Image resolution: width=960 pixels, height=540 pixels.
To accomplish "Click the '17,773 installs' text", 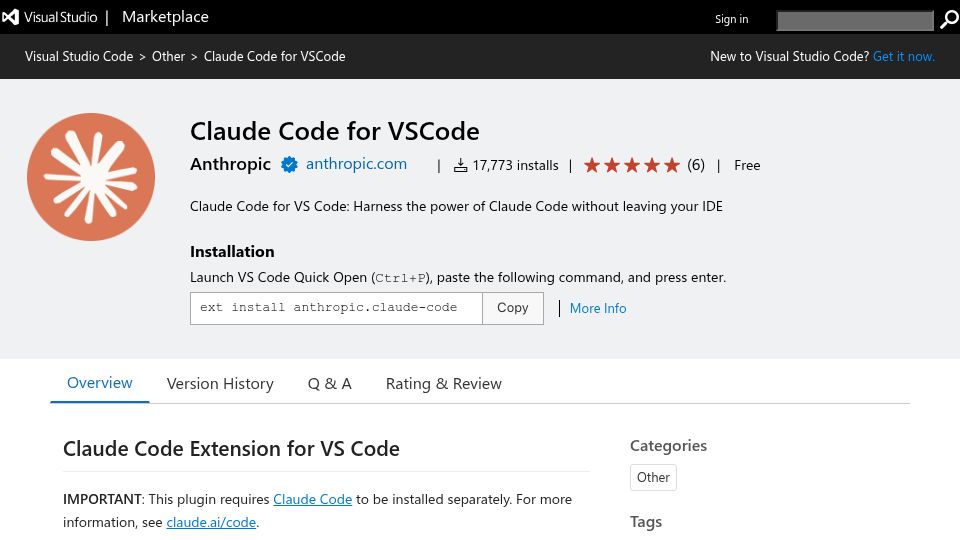I will [x=516, y=165].
